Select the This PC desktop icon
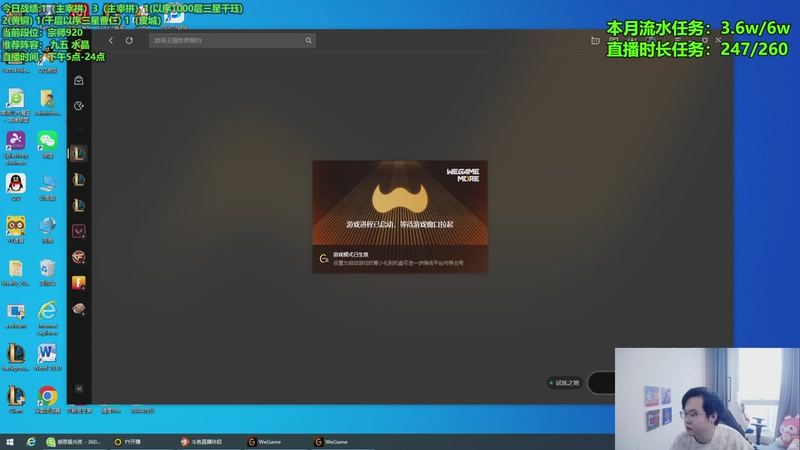The width and height of the screenshot is (800, 450). pos(47,187)
